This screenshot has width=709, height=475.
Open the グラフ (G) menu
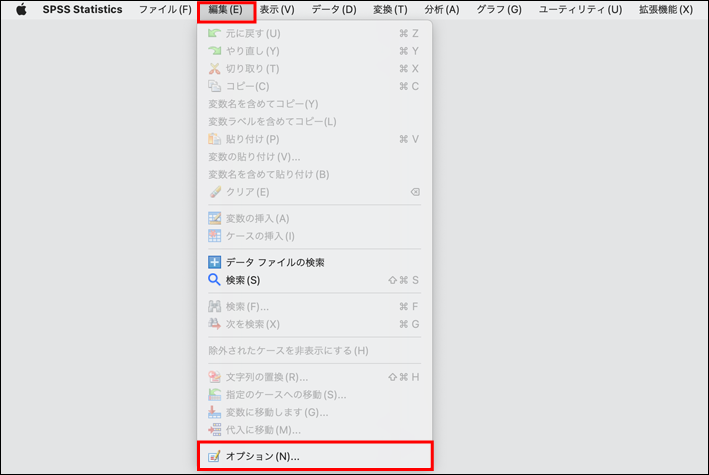499,10
